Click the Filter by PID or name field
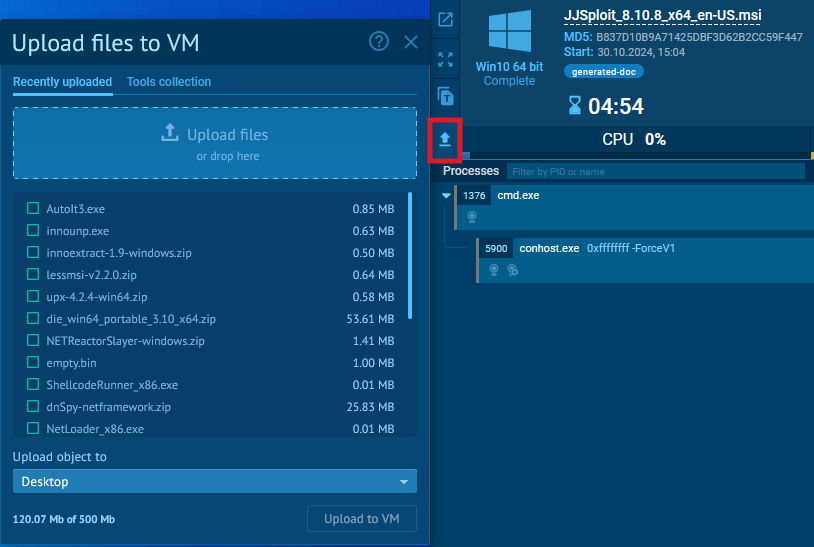The height and width of the screenshot is (547, 814). [x=655, y=172]
